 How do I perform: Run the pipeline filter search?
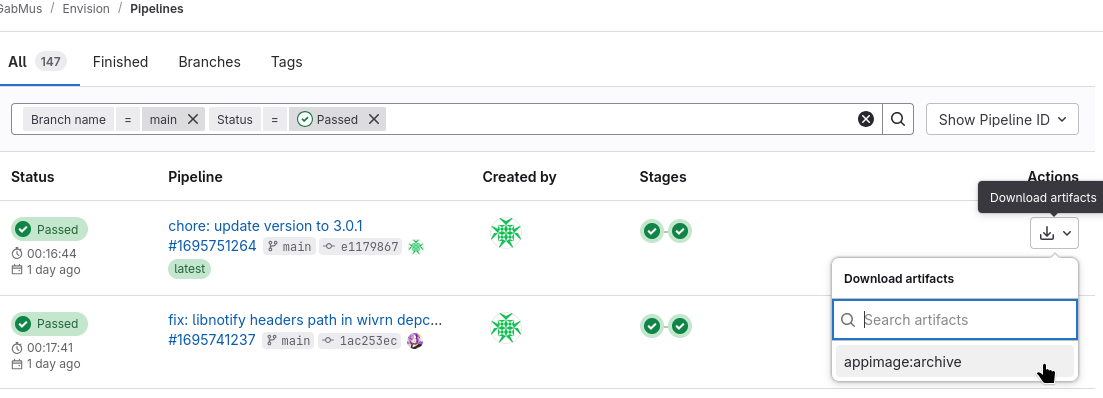(898, 120)
